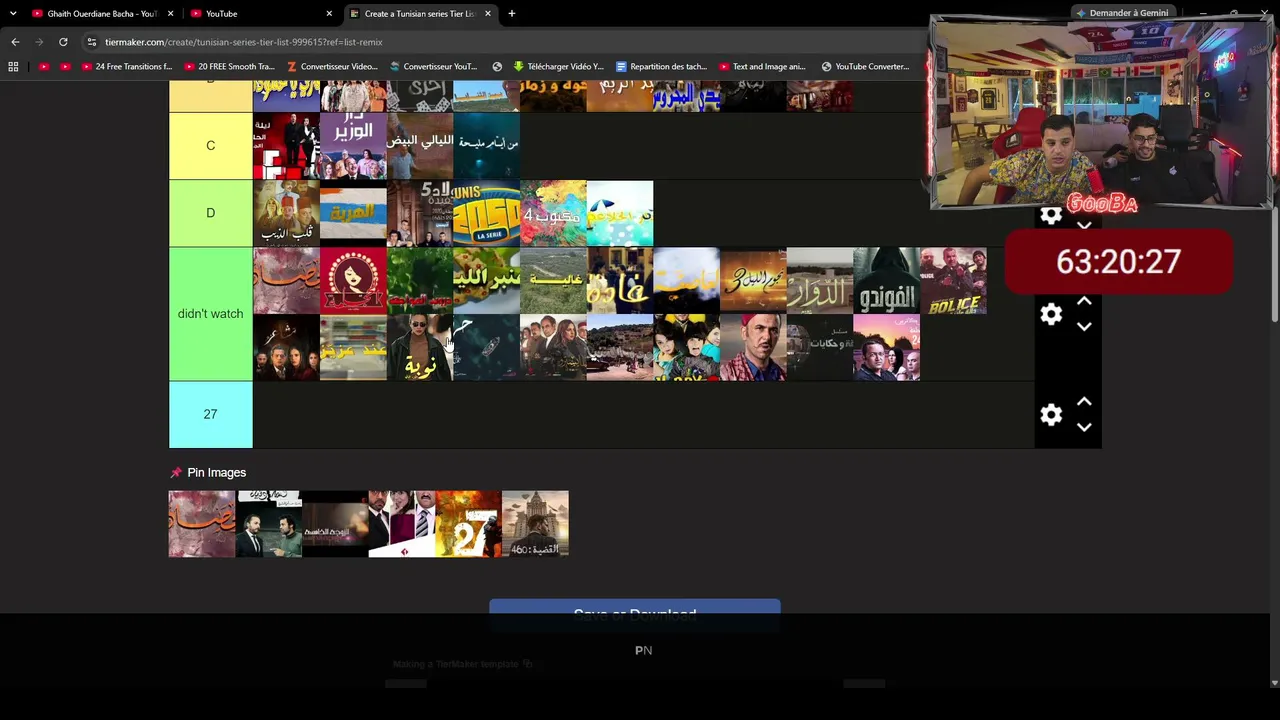Open the "Repartition des tach..." bookmark
Screen dimensions: 1280x720
pyautogui.click(x=661, y=67)
